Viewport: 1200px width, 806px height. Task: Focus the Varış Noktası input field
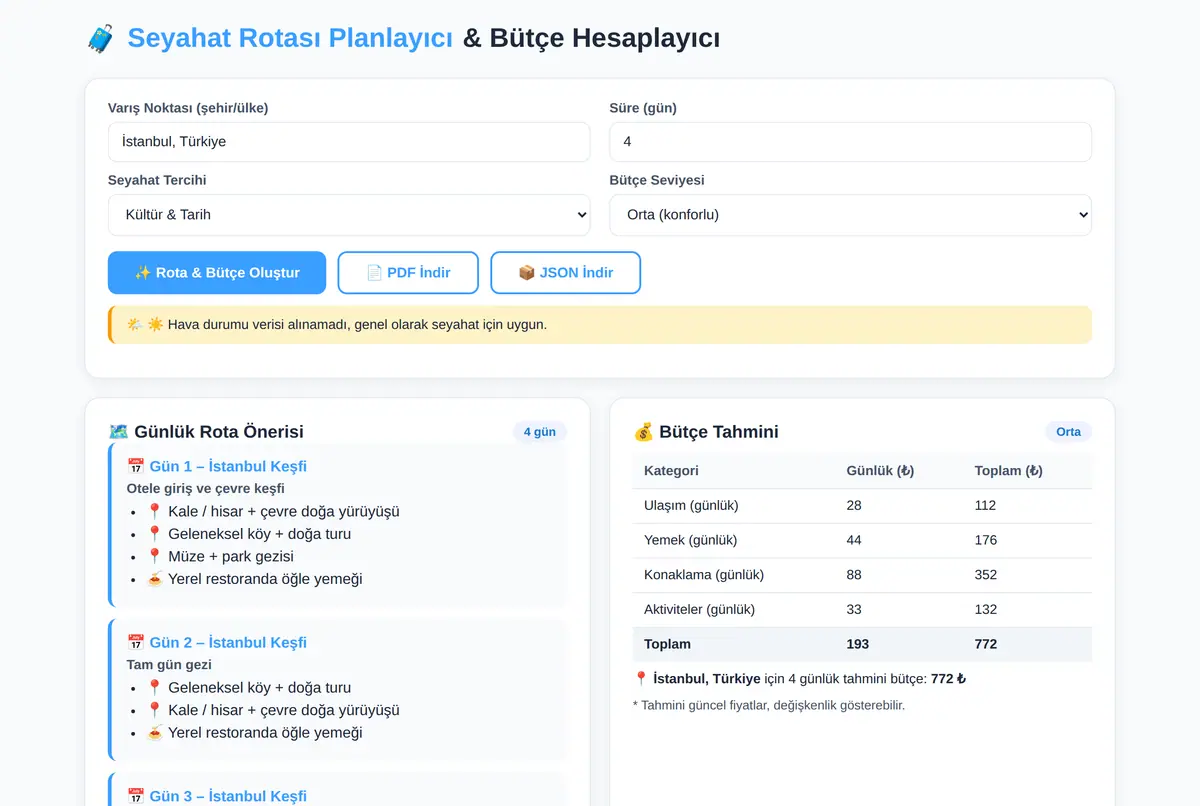click(x=349, y=142)
